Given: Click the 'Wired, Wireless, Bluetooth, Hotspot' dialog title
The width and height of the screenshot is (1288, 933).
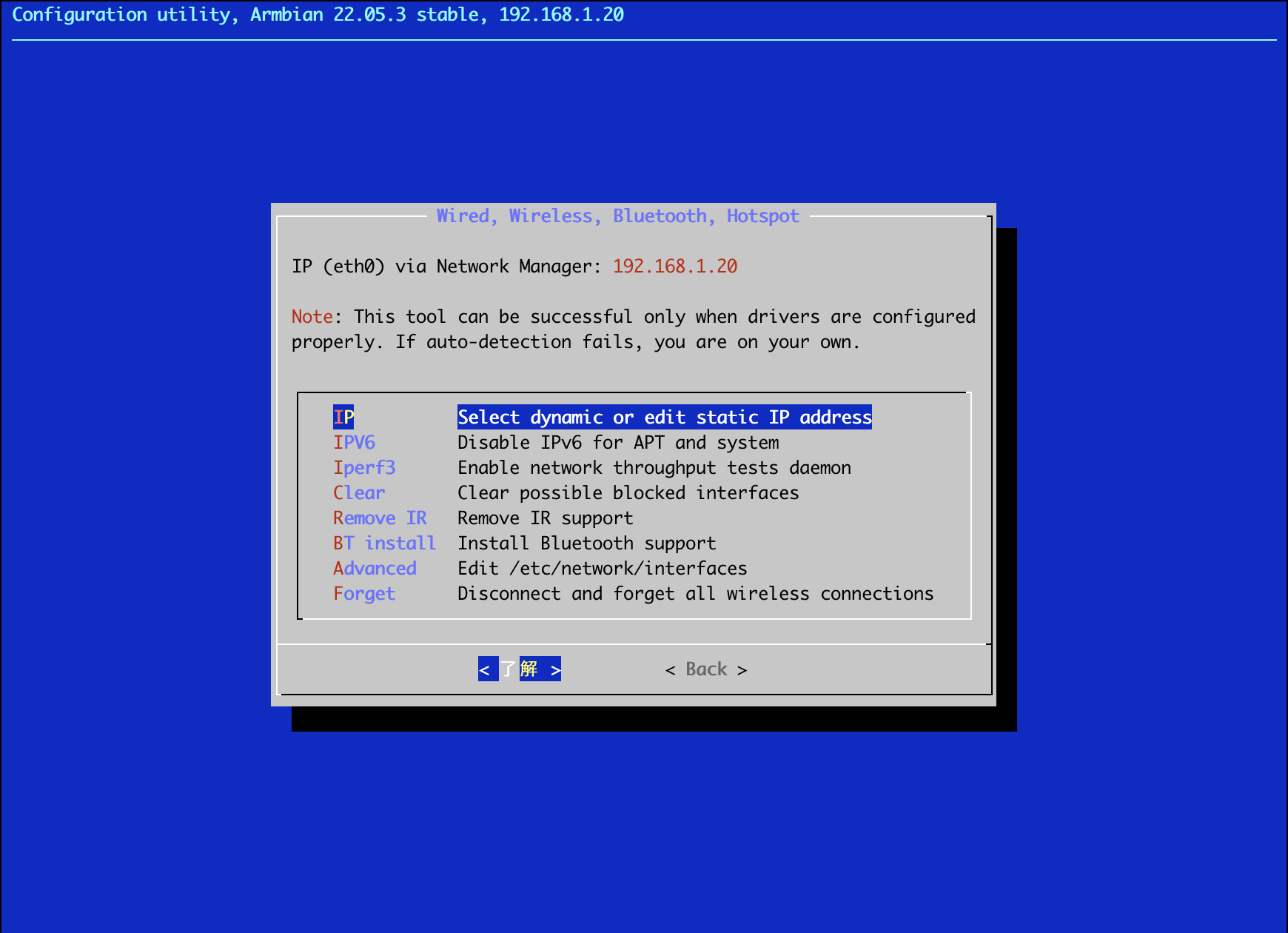Looking at the screenshot, I should click(x=618, y=215).
